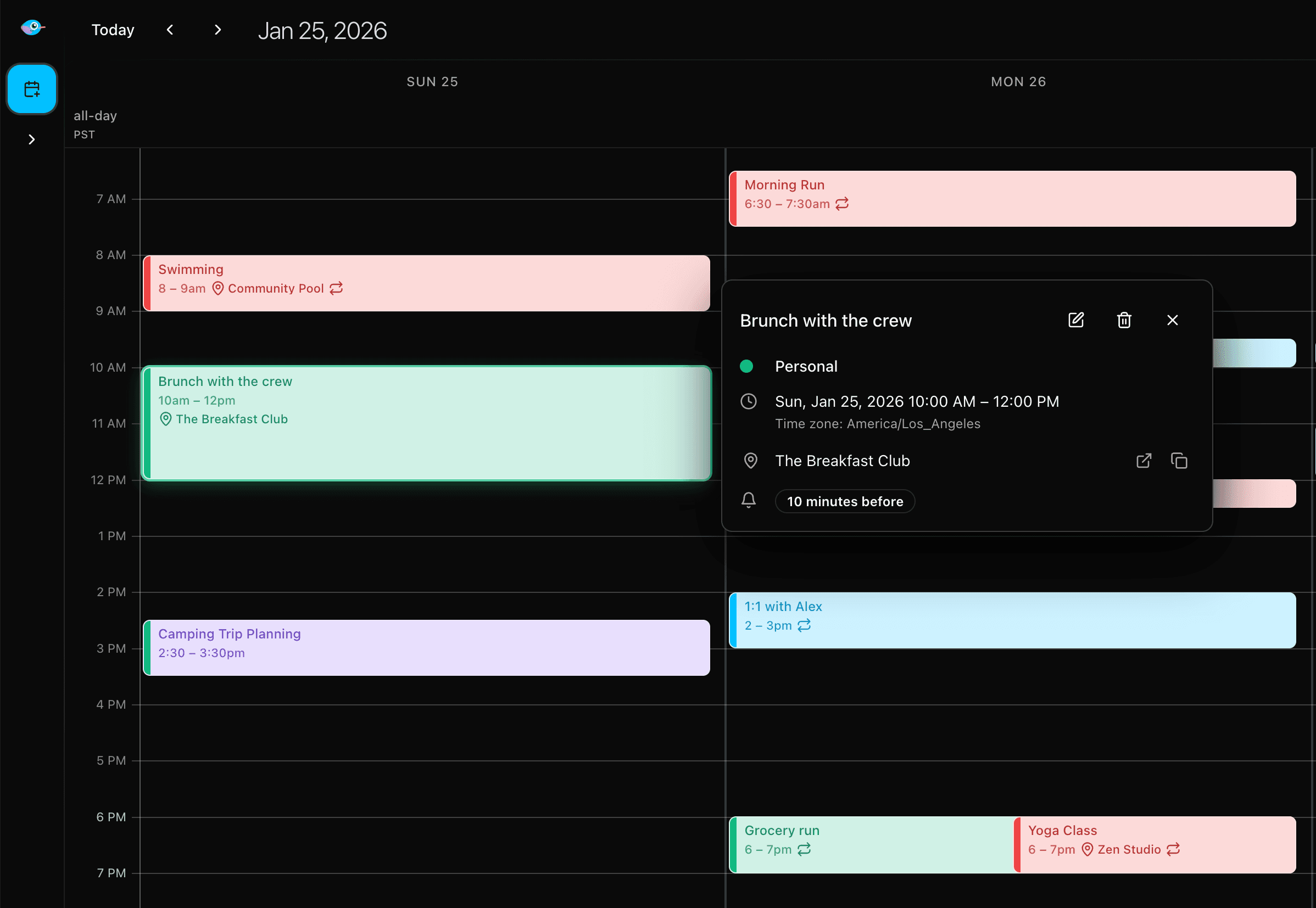
Task: Go to previous day with left chevron
Action: [170, 30]
